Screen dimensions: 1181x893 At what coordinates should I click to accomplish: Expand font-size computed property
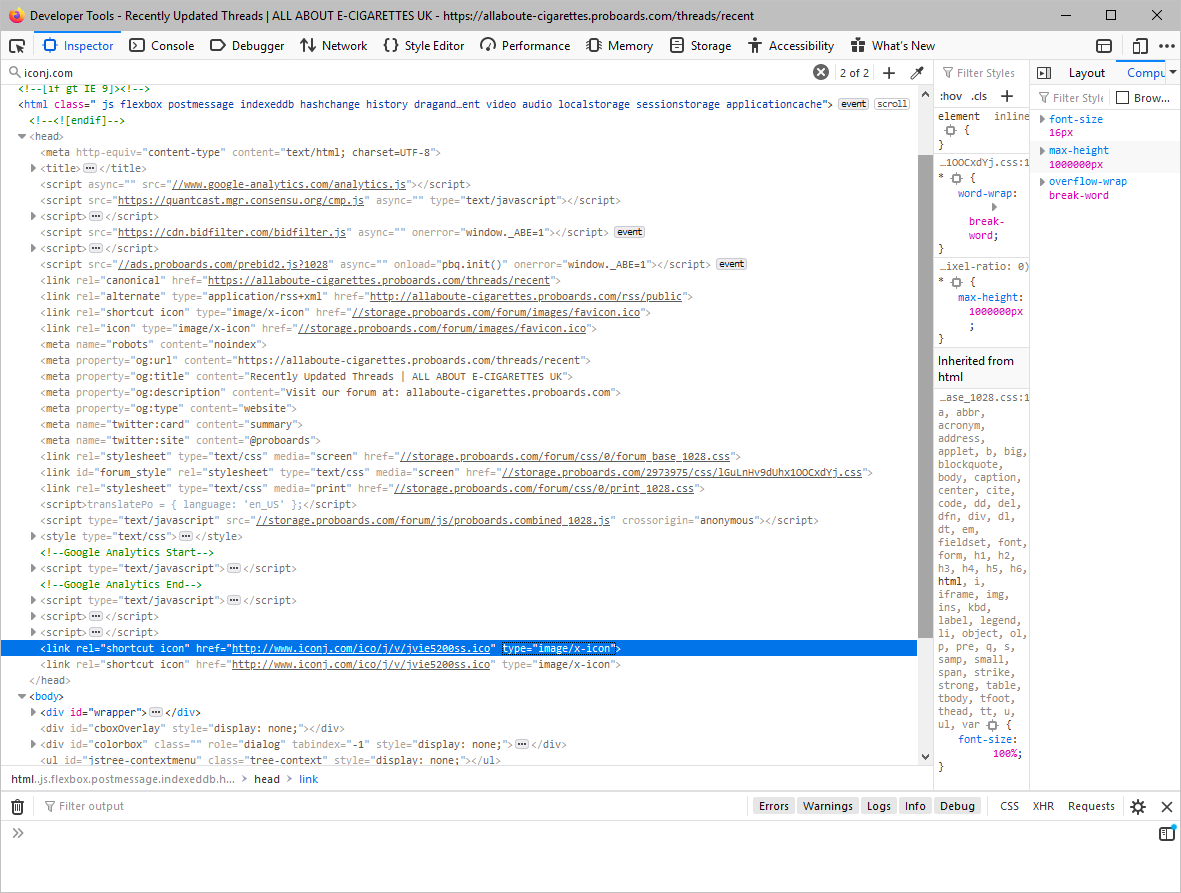[x=1042, y=119]
